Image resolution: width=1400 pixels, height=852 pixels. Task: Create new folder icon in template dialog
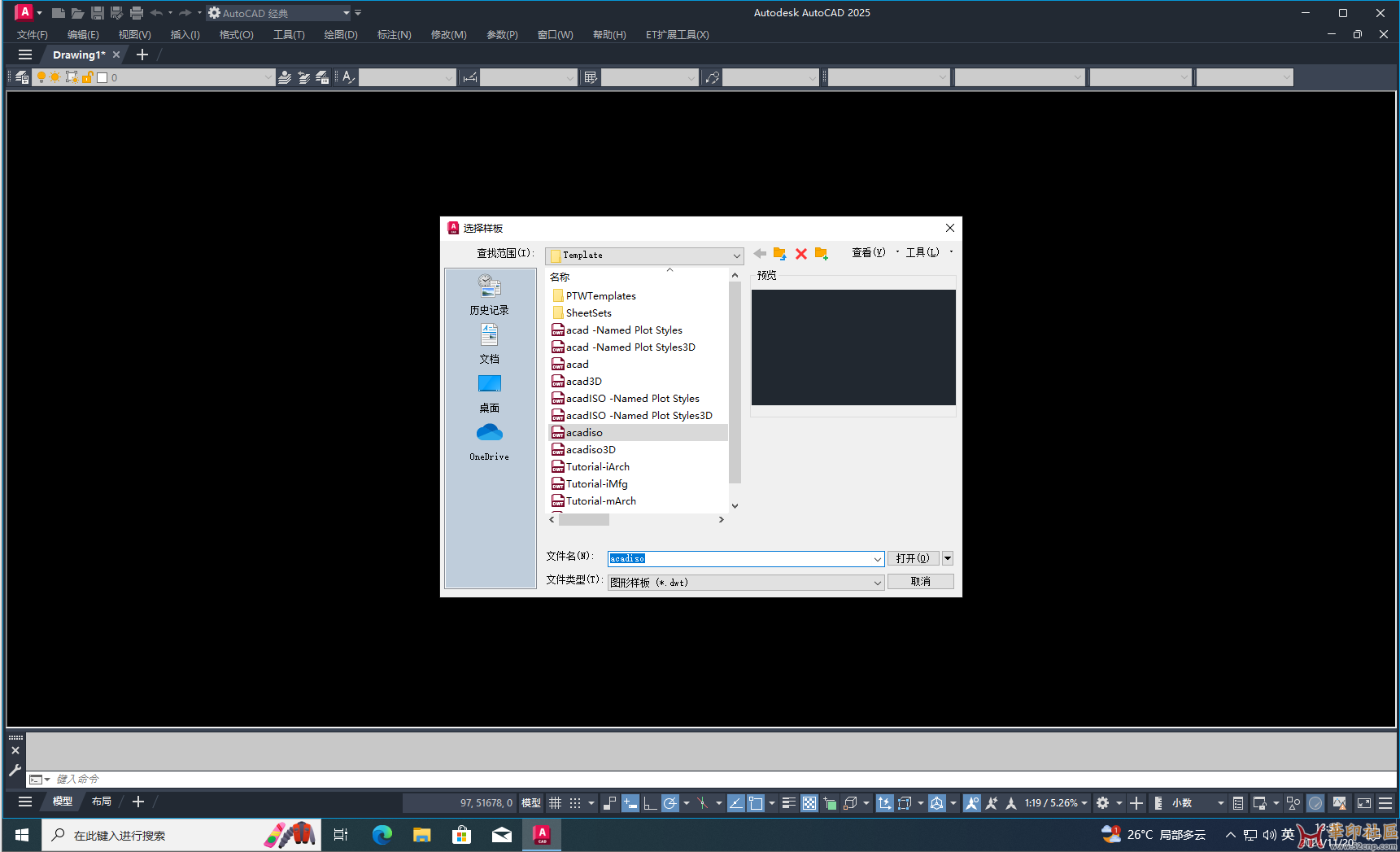(822, 253)
